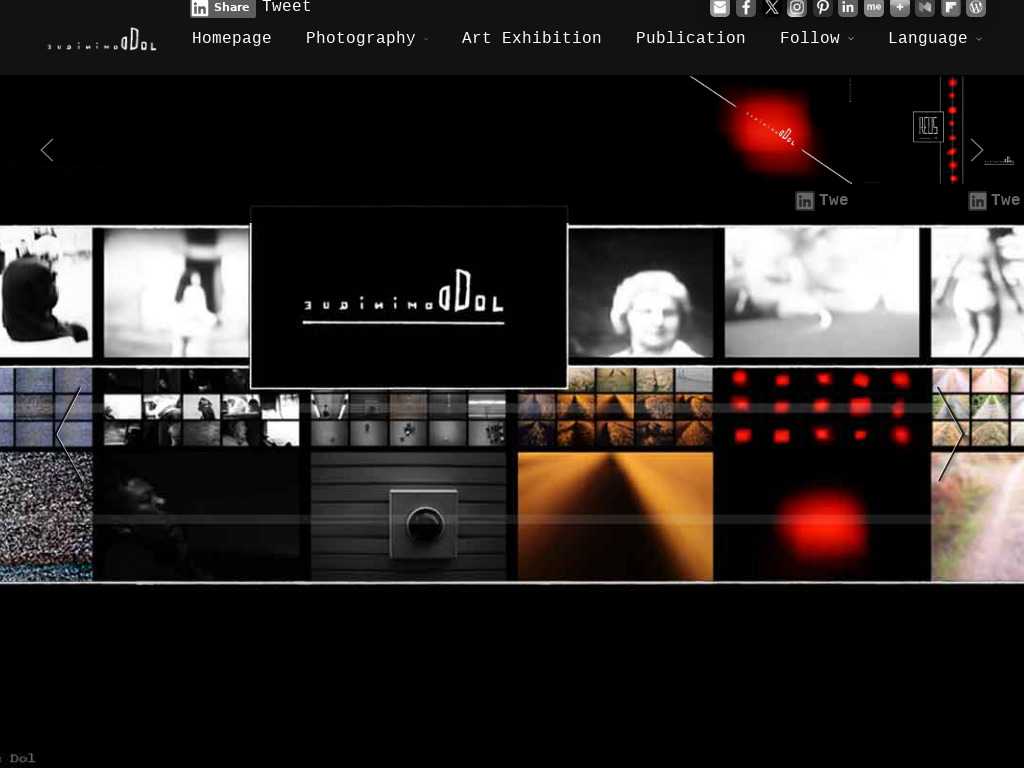Go to the Homepage menu item
The image size is (1024, 768).
232,38
